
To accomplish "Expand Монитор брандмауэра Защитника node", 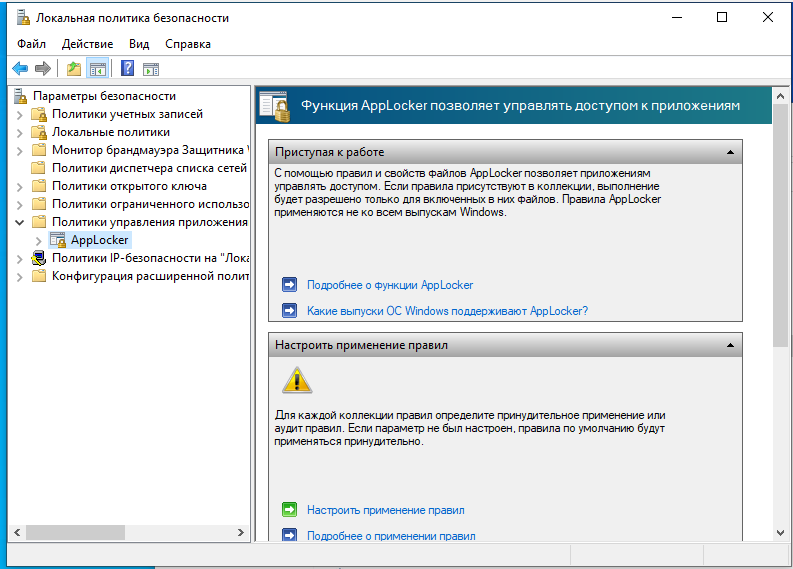I will coord(19,151).
